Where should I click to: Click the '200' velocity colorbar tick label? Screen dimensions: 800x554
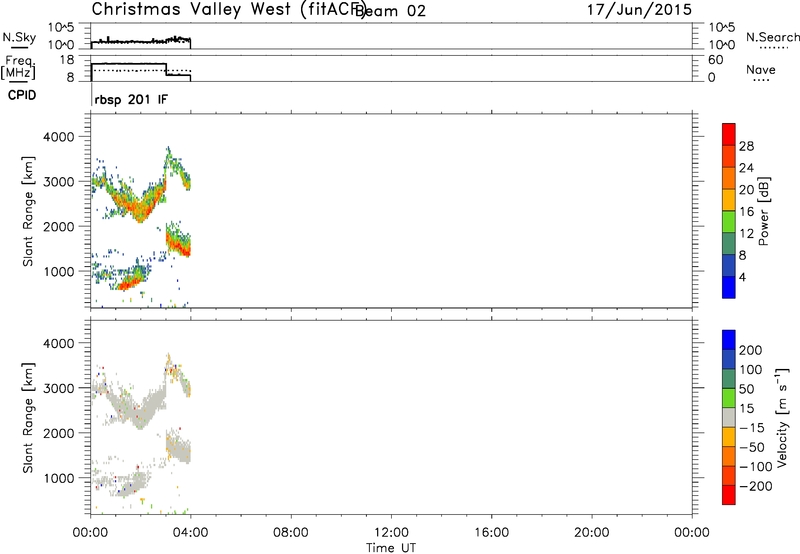751,350
